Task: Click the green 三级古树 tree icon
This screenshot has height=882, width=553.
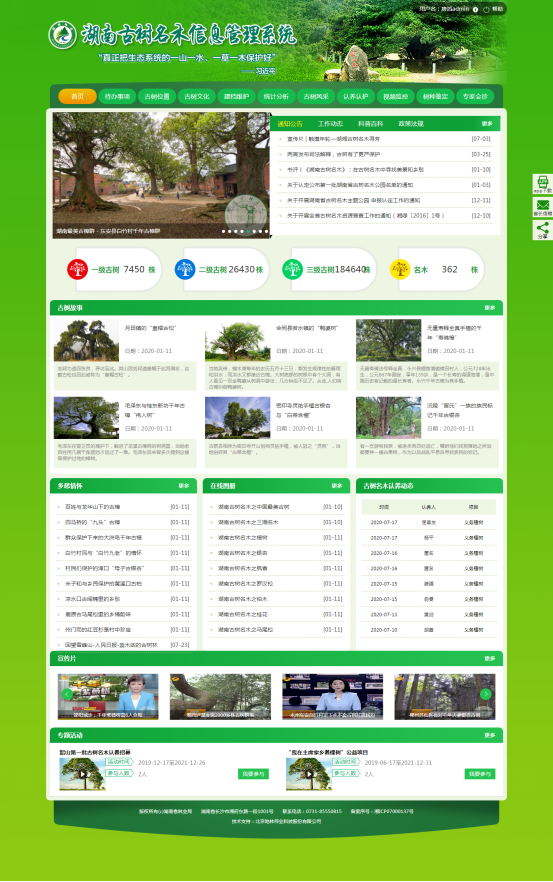Action: tap(292, 269)
